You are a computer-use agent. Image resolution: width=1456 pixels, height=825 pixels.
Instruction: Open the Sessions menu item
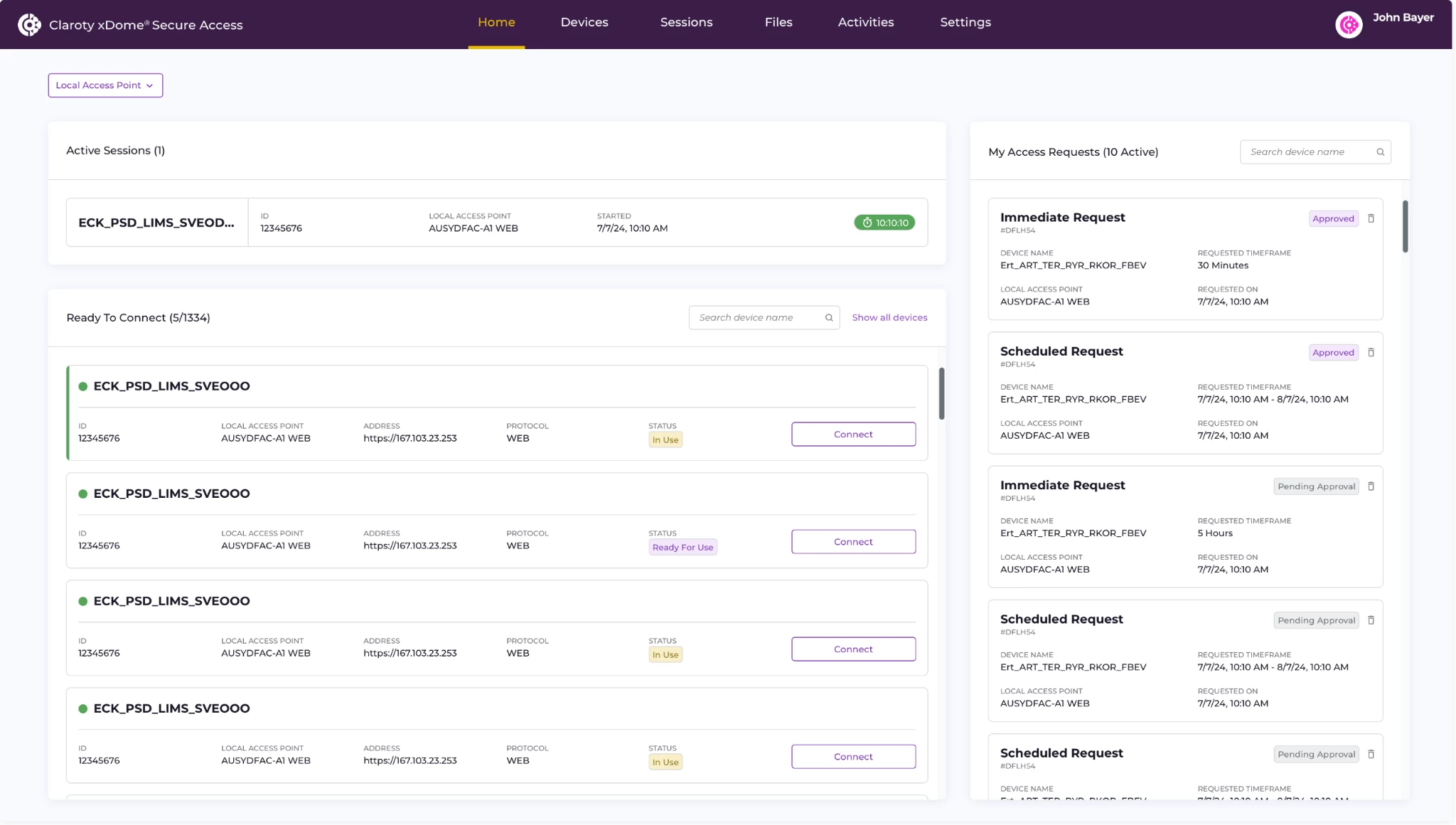point(686,22)
